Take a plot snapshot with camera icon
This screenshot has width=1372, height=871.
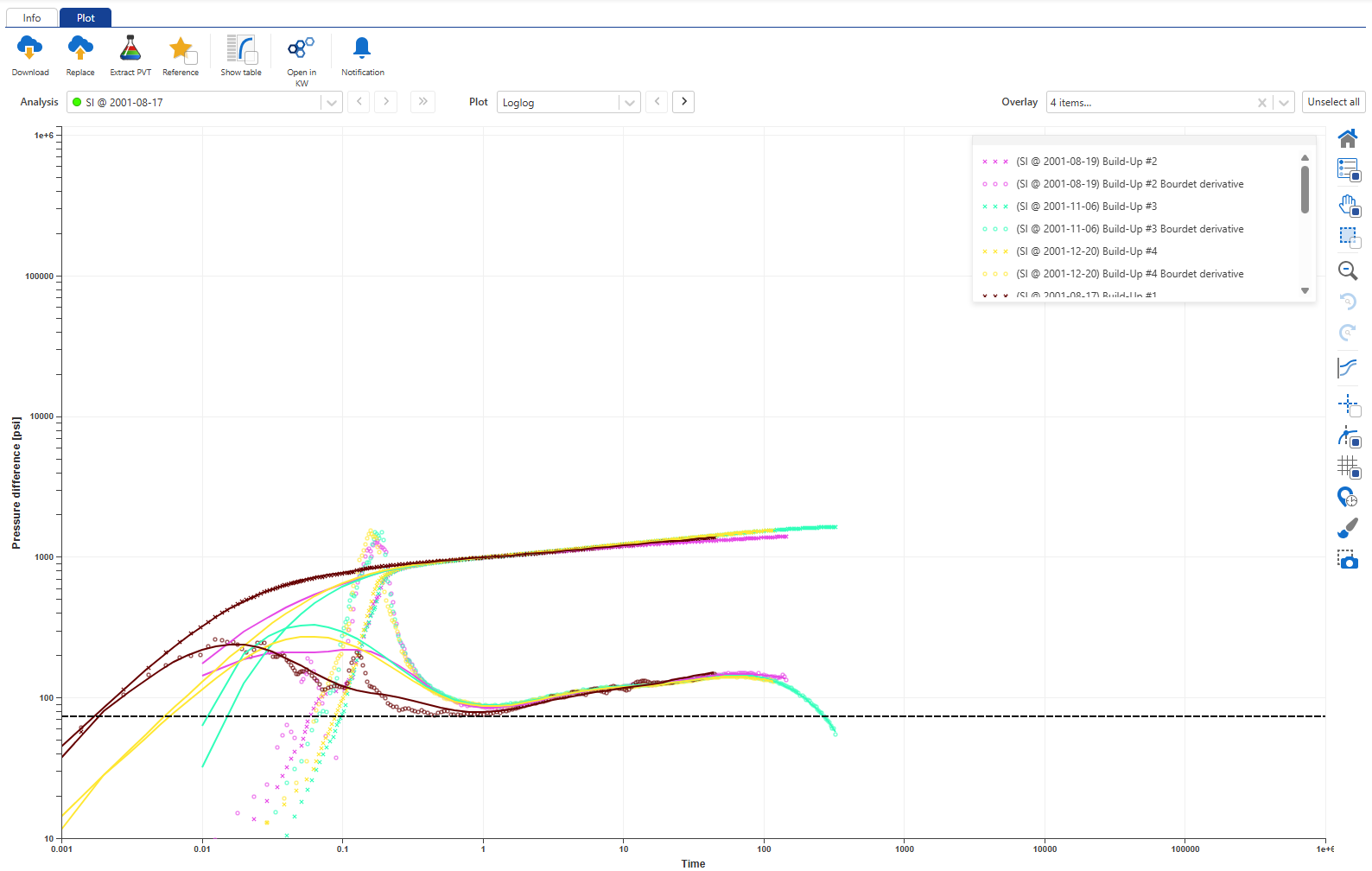(1348, 560)
